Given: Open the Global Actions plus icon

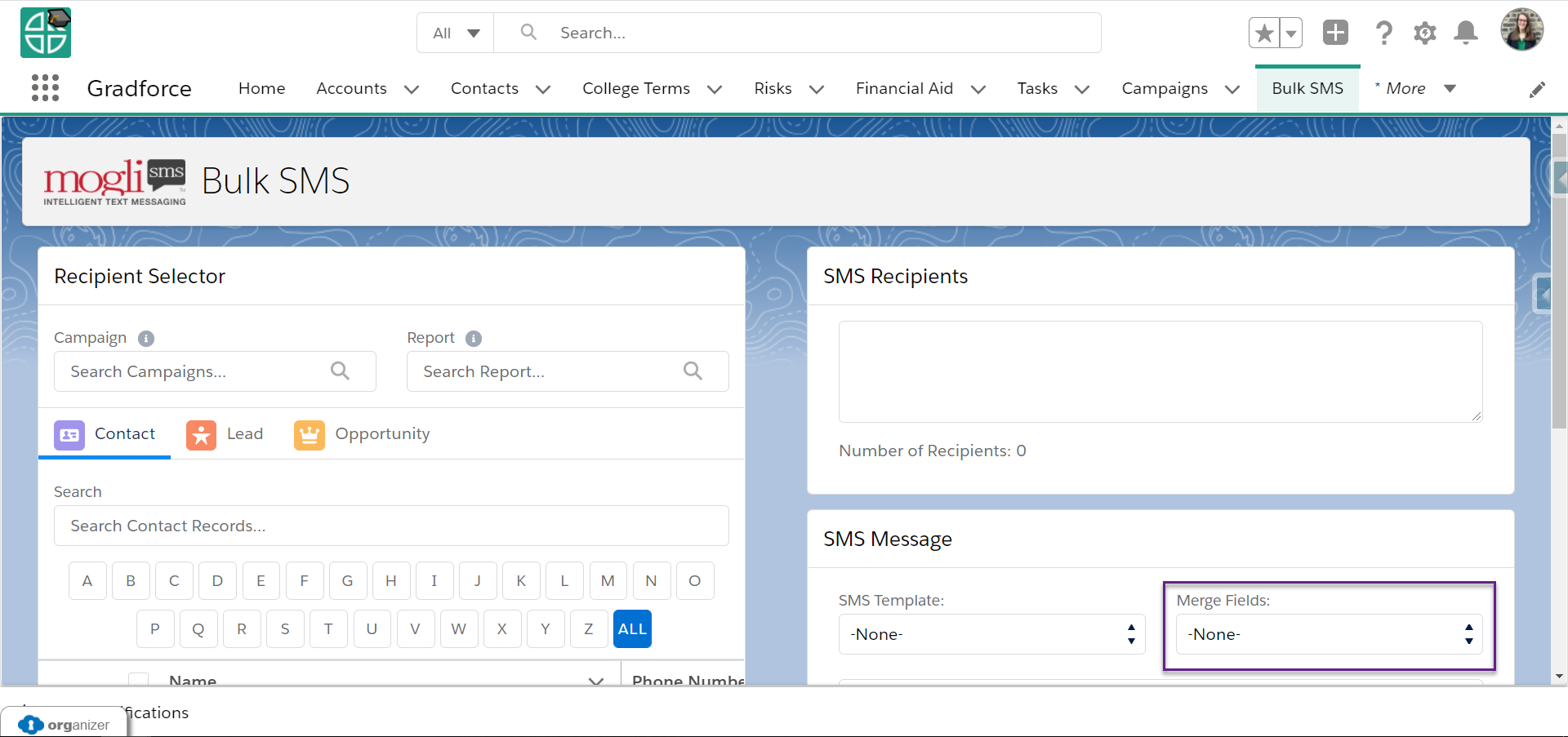Looking at the screenshot, I should [1335, 33].
